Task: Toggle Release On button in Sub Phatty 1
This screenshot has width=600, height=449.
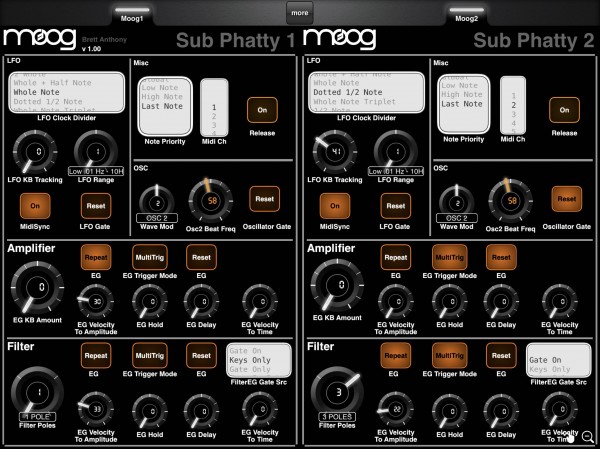Action: point(262,110)
